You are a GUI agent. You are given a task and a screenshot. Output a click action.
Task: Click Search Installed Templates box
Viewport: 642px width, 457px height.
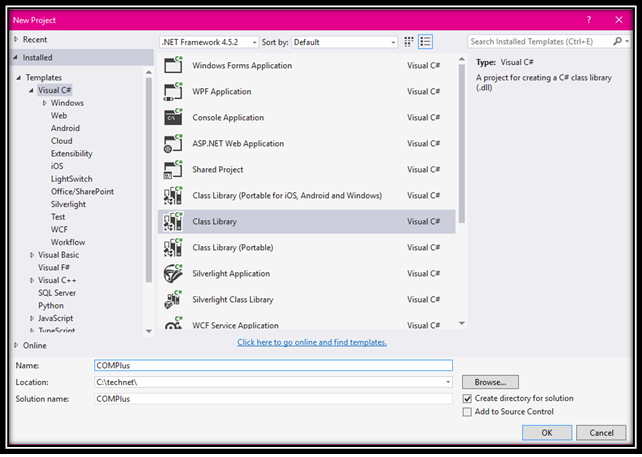point(540,41)
